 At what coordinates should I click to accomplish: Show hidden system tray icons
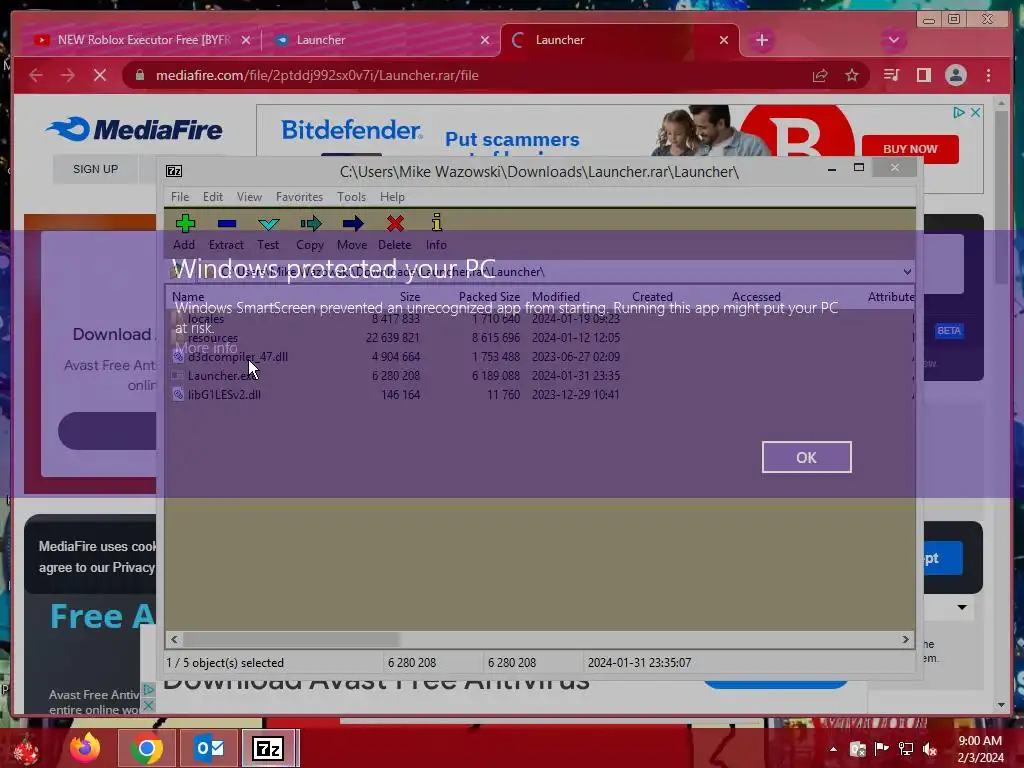pos(833,749)
